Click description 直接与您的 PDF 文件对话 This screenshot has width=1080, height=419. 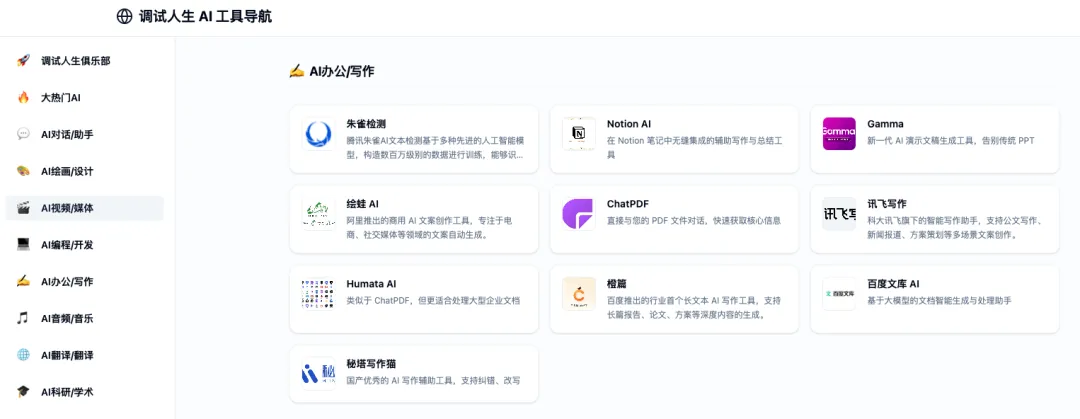click(694, 221)
